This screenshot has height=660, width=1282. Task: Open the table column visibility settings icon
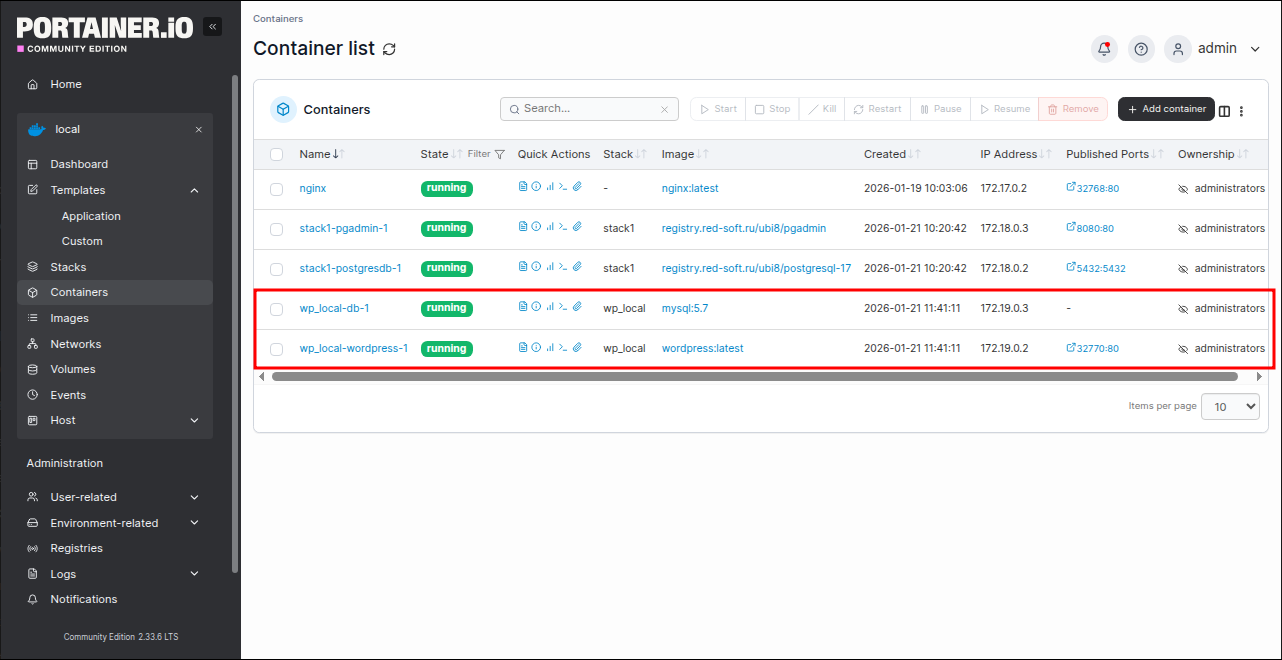1224,110
